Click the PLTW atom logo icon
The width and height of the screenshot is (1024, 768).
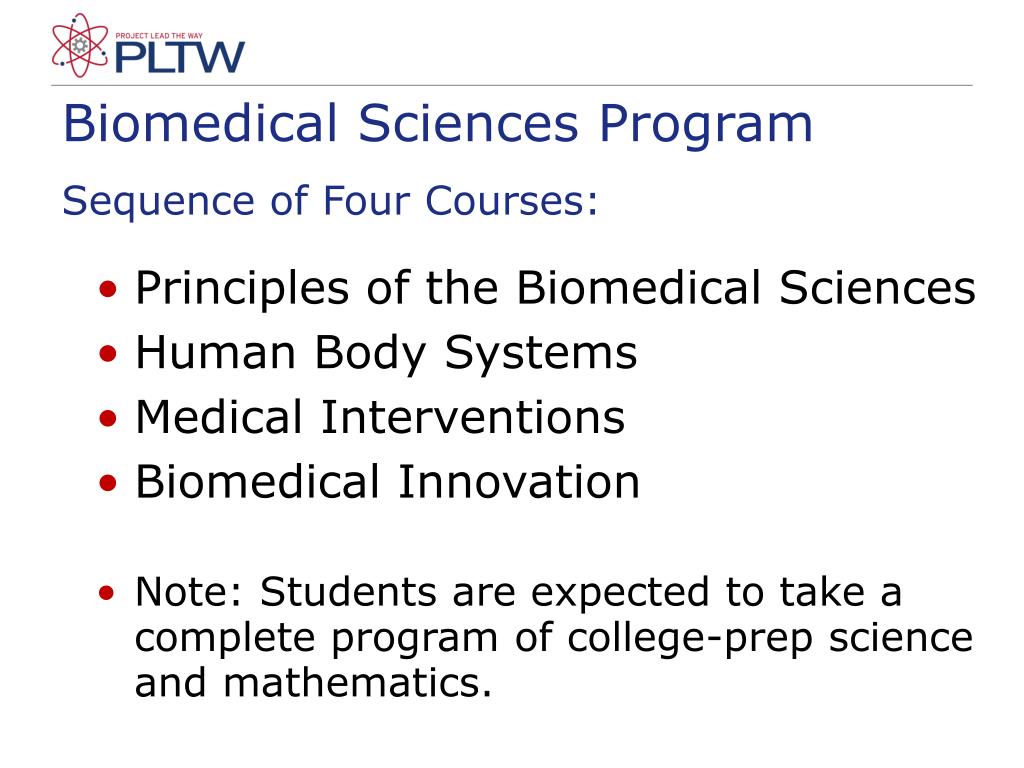80,46
